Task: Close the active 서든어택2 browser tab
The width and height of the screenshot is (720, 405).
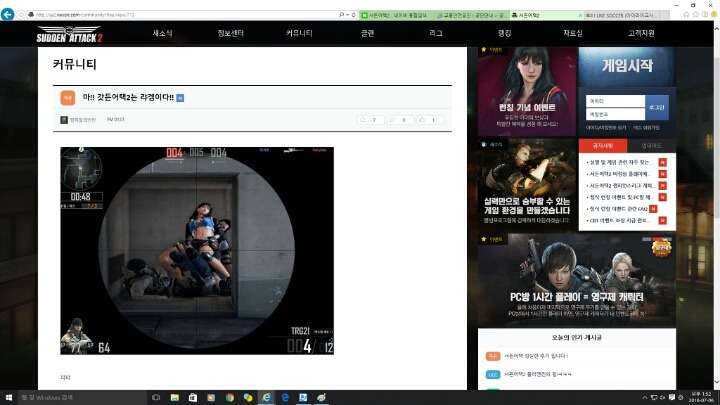Action: (580, 15)
